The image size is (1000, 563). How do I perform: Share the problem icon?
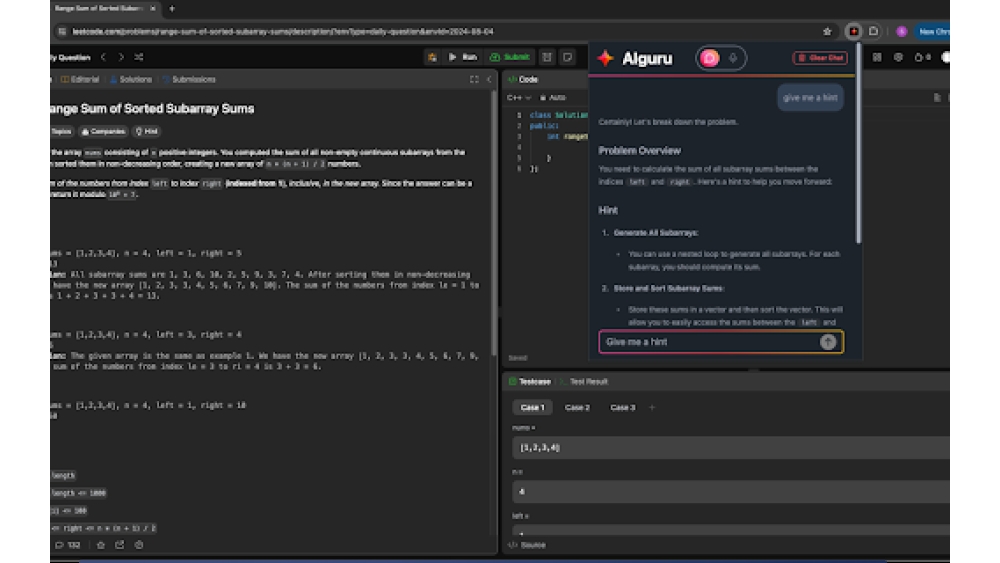pyautogui.click(x=120, y=545)
